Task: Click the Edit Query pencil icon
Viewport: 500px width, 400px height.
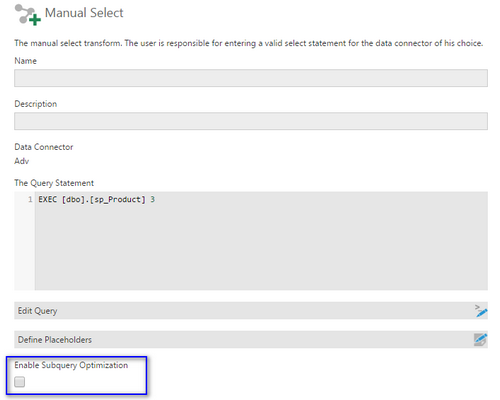Action: (481, 311)
